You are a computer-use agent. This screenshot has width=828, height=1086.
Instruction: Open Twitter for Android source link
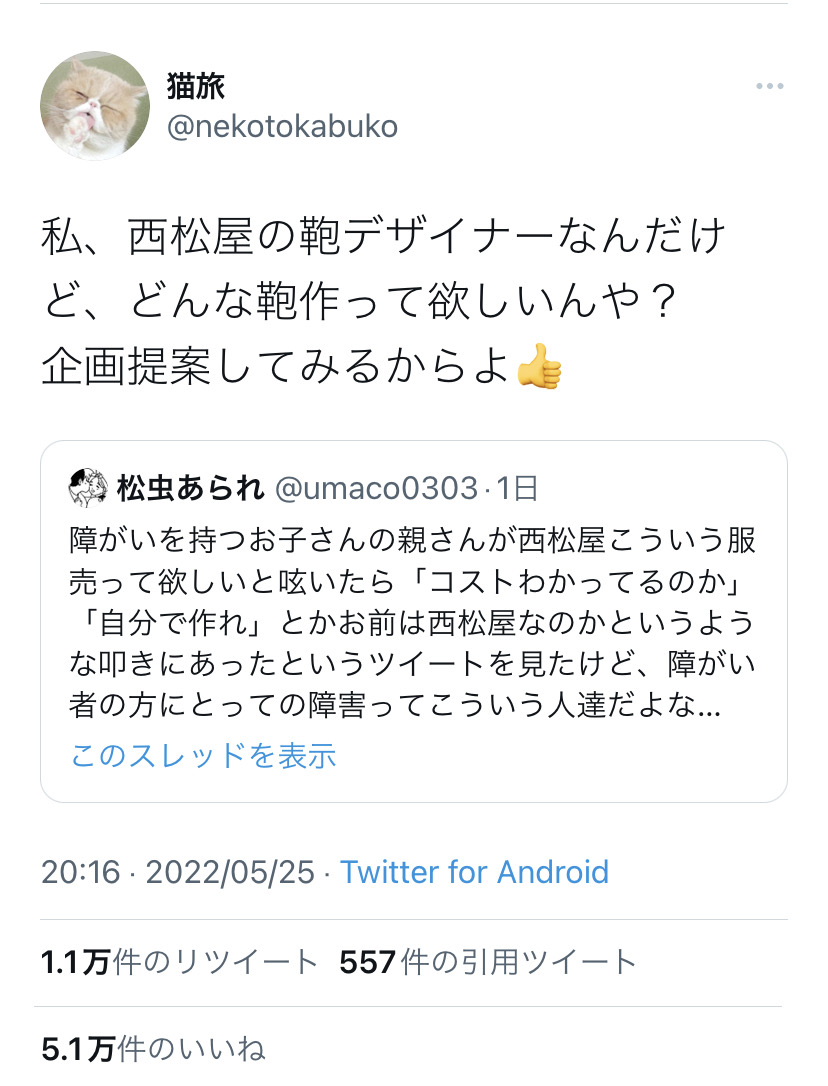(474, 872)
